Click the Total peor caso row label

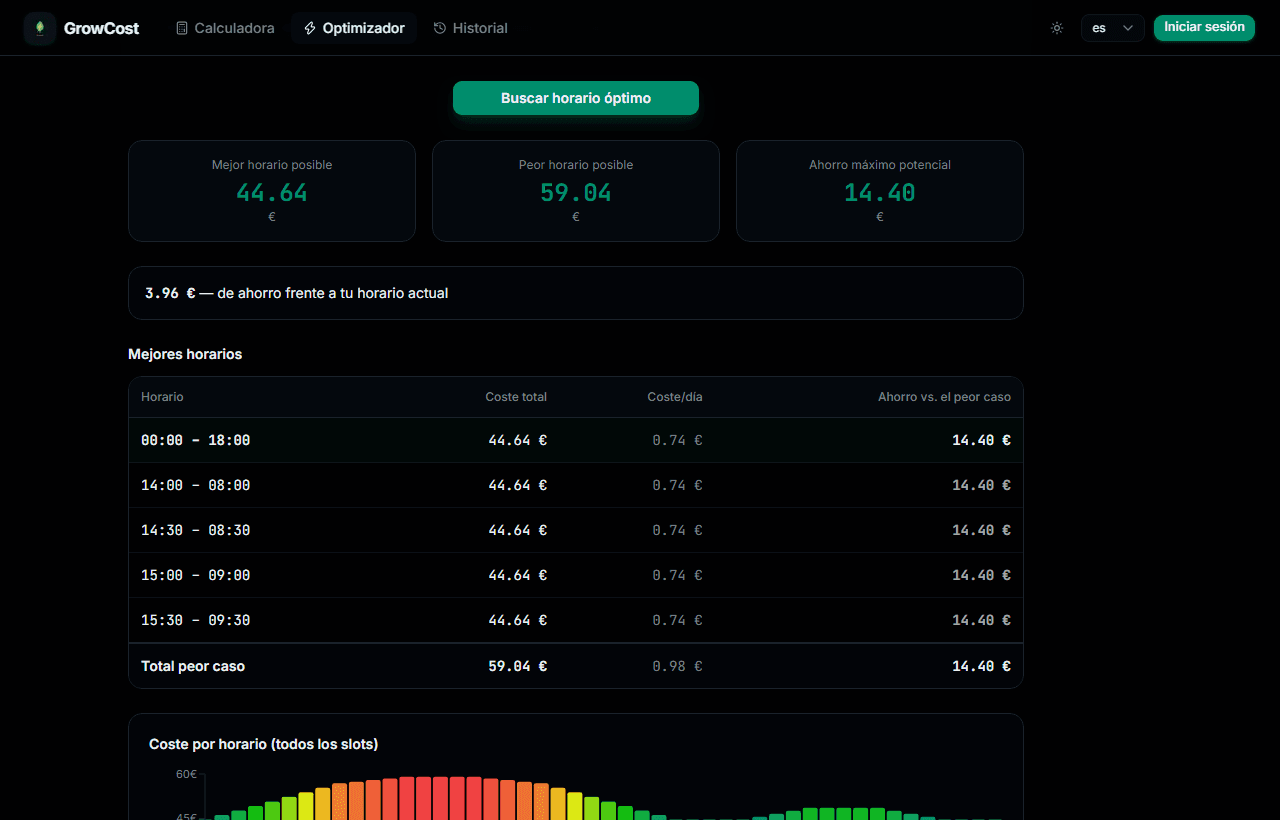pos(193,666)
